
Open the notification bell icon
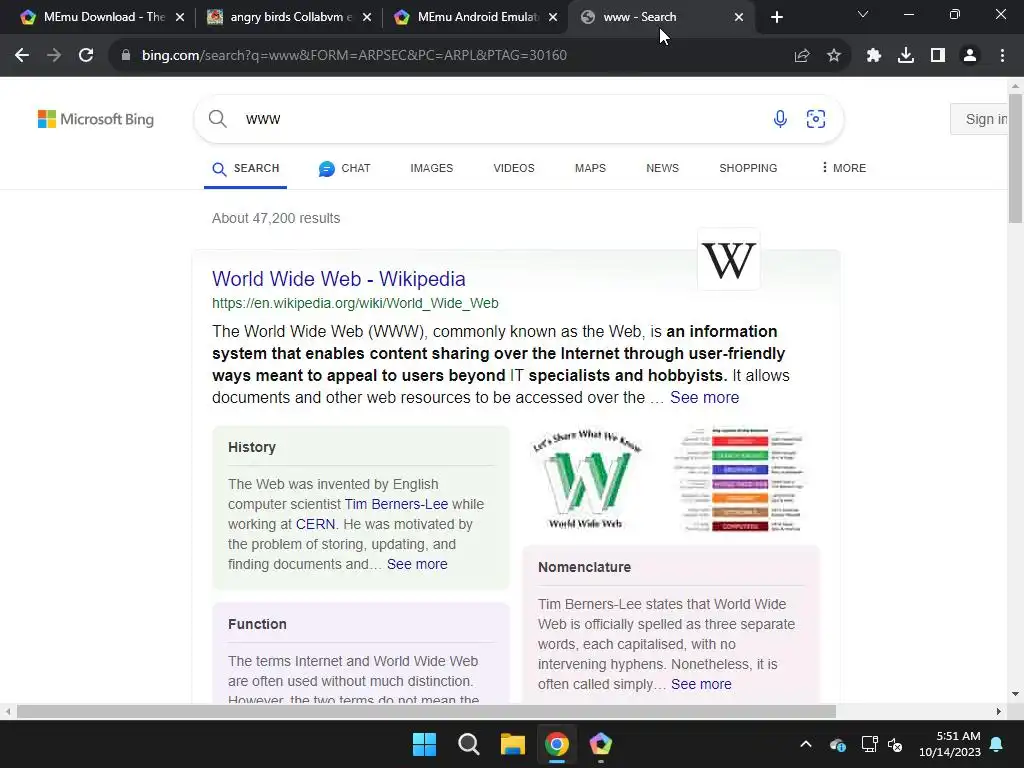[x=997, y=744]
